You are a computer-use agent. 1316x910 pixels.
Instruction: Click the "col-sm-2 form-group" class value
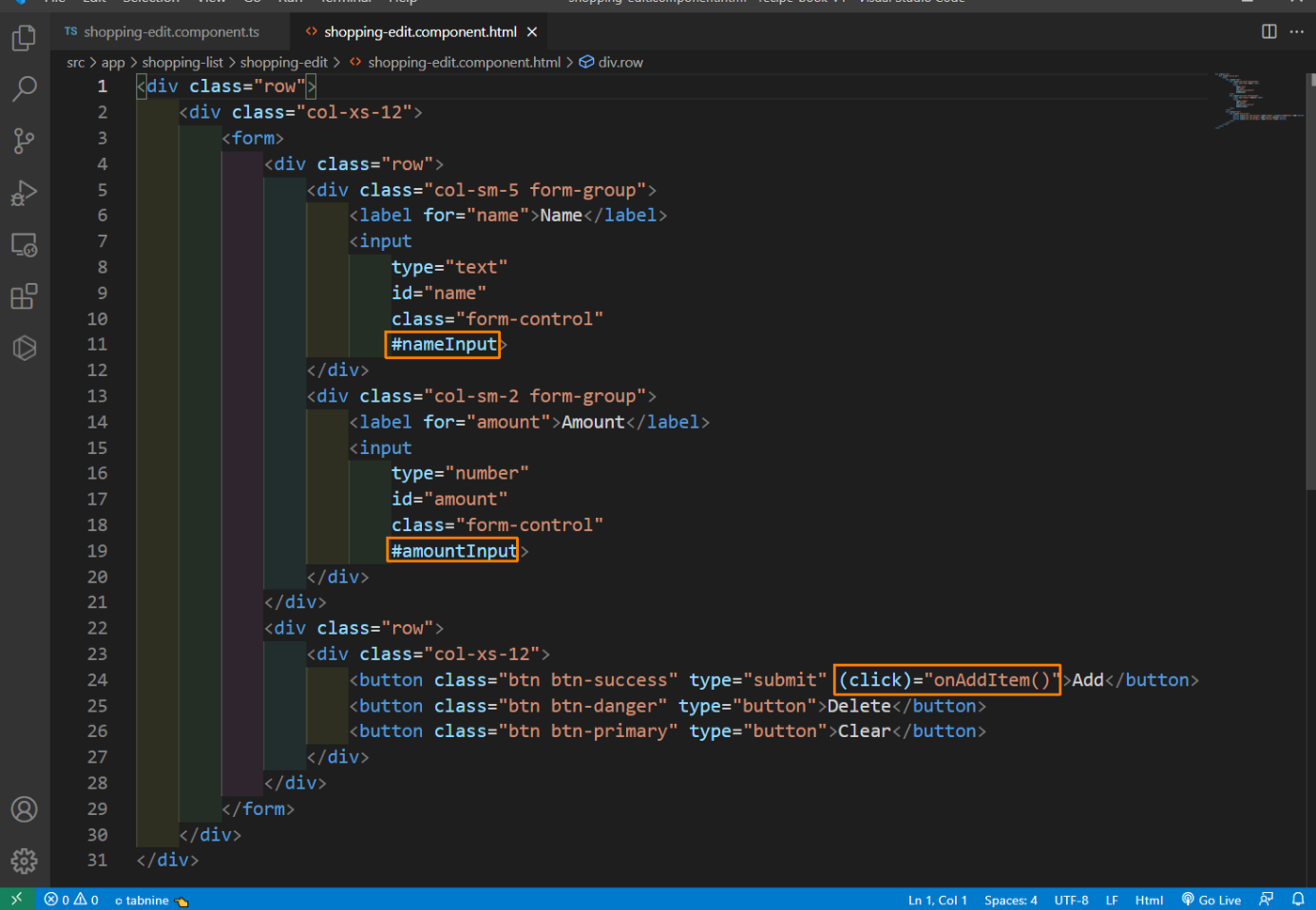535,396
